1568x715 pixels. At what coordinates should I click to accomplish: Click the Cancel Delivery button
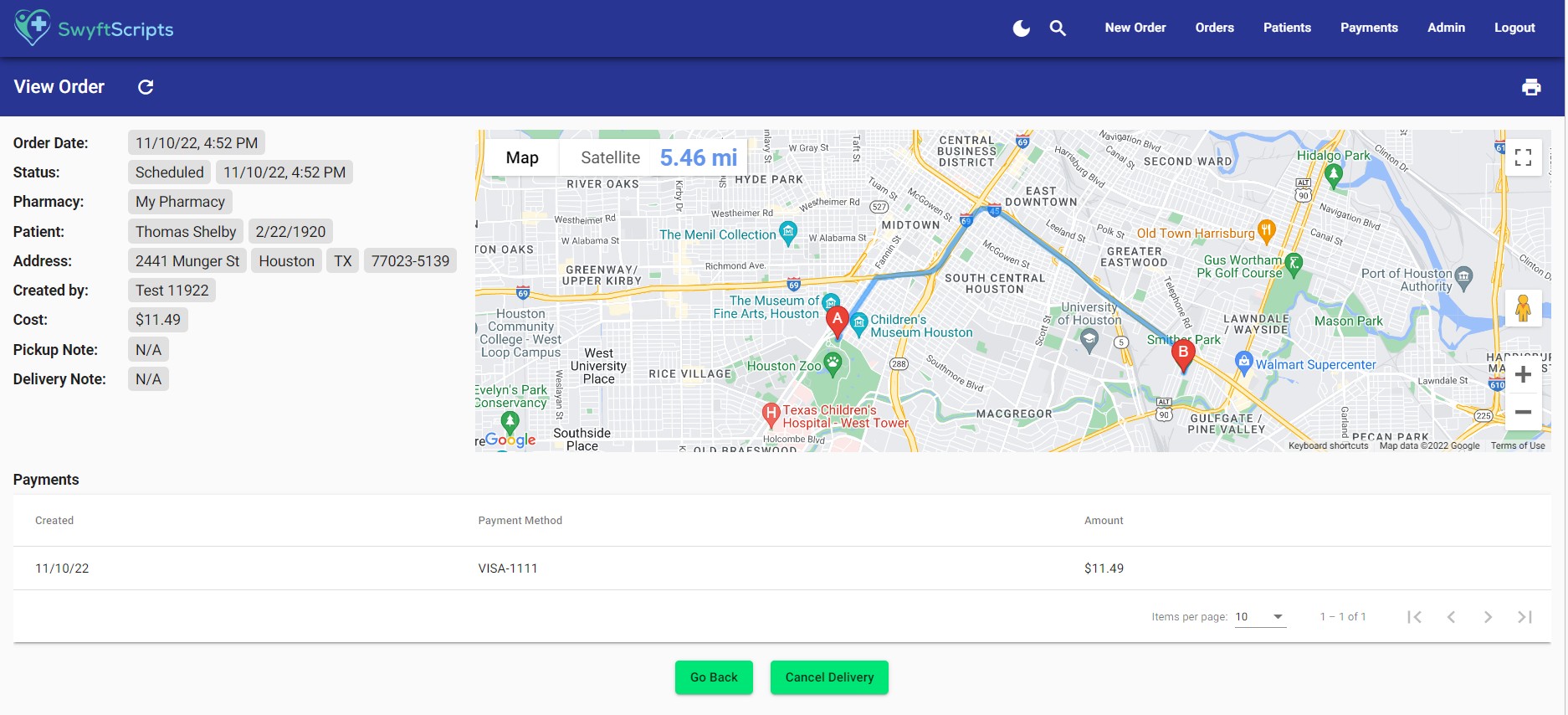829,677
